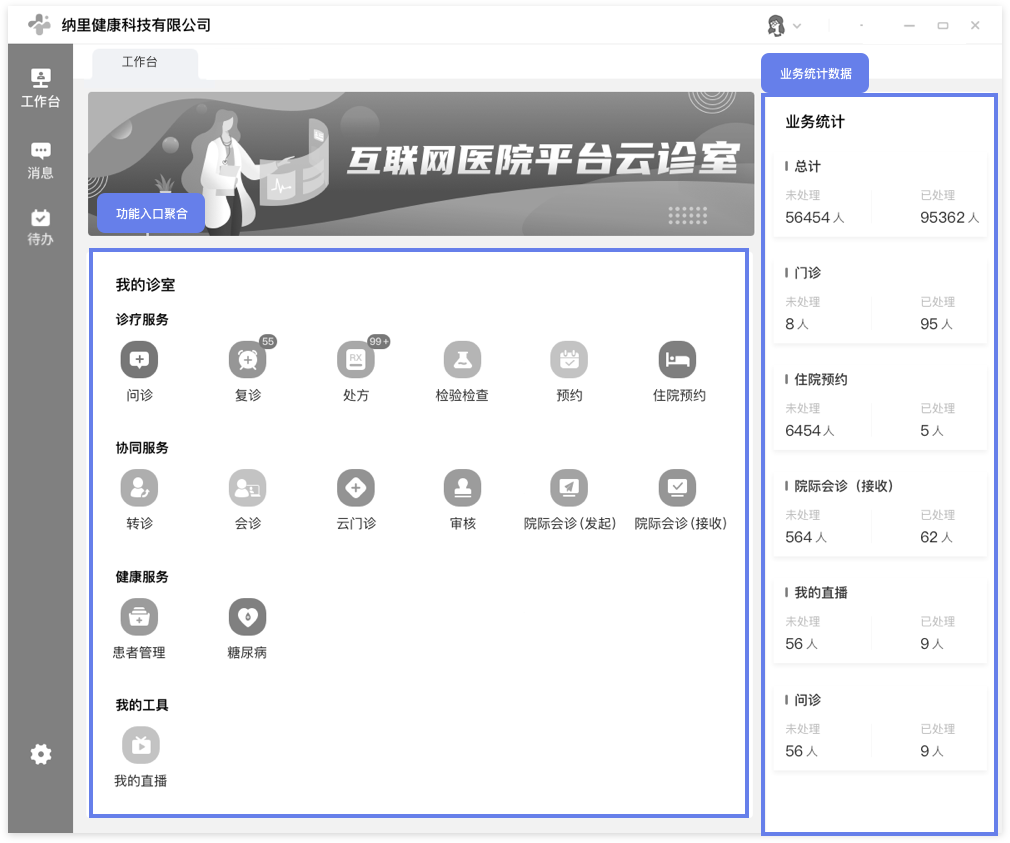Launch 检验检查 lab test icon
This screenshot has height=843, width=1010.
point(462,360)
